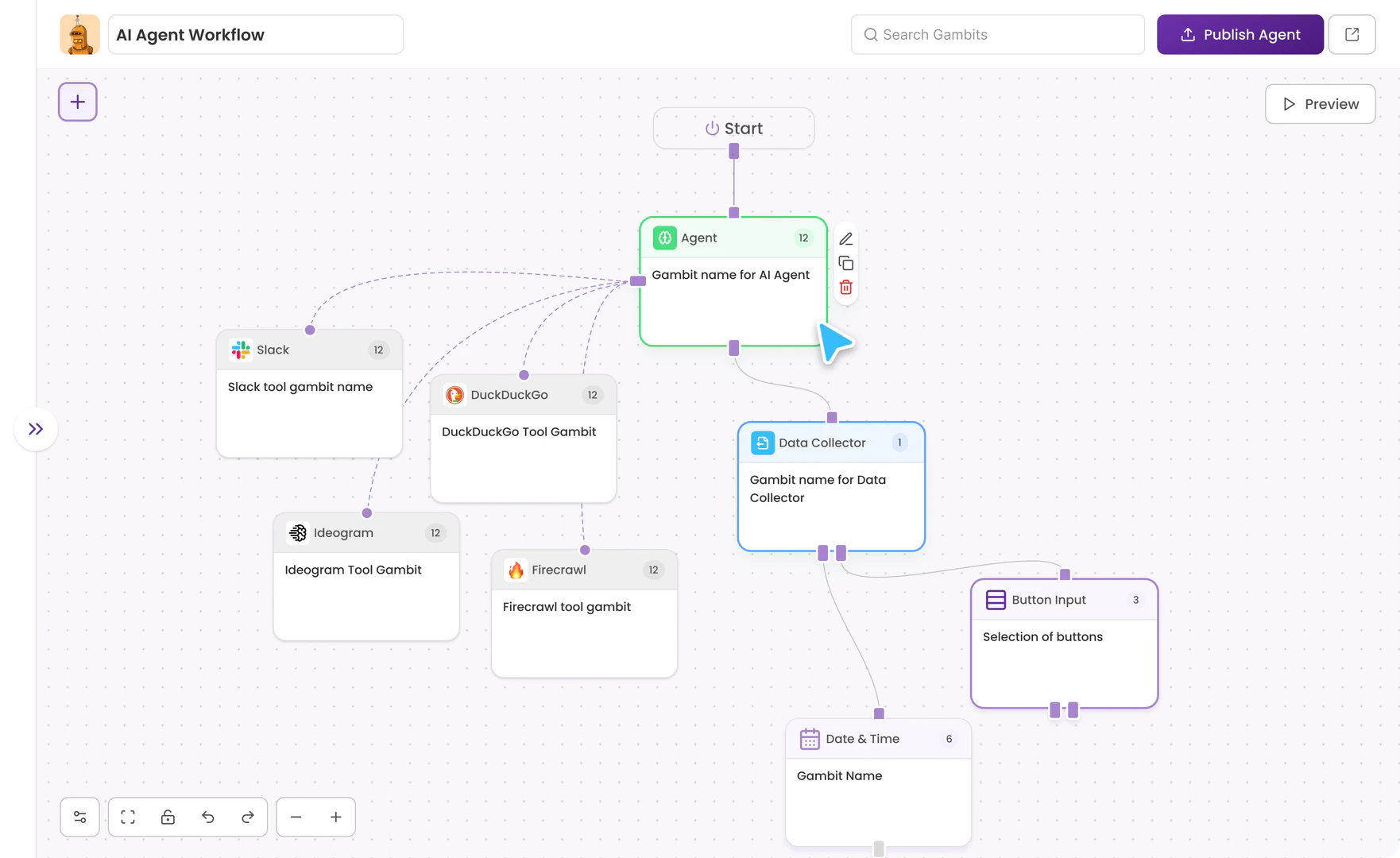
Task: Zoom in using the plus control
Action: coord(335,817)
